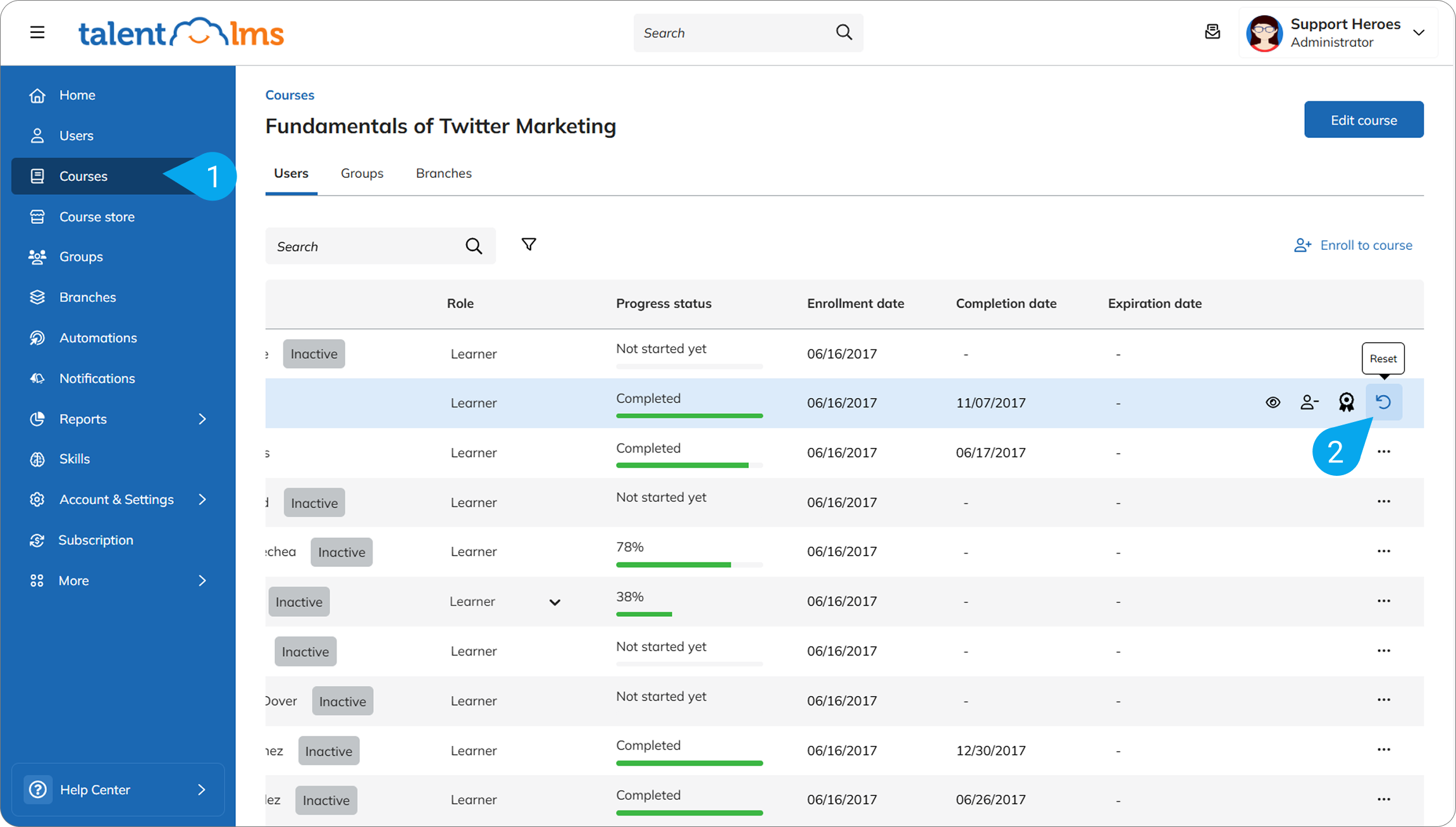1456x827 pixels.
Task: Expand the Support Heroes account dropdown
Action: (1419, 33)
